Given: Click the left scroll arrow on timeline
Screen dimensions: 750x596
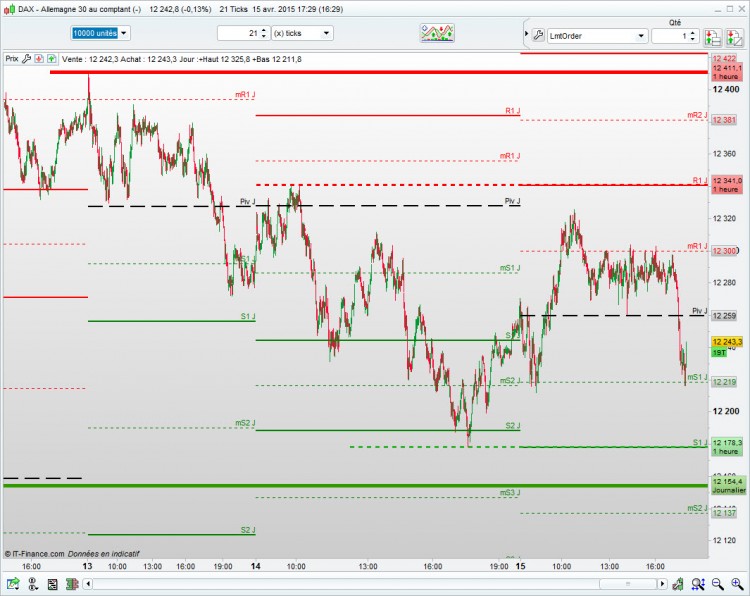Looking at the screenshot, I should [88, 584].
